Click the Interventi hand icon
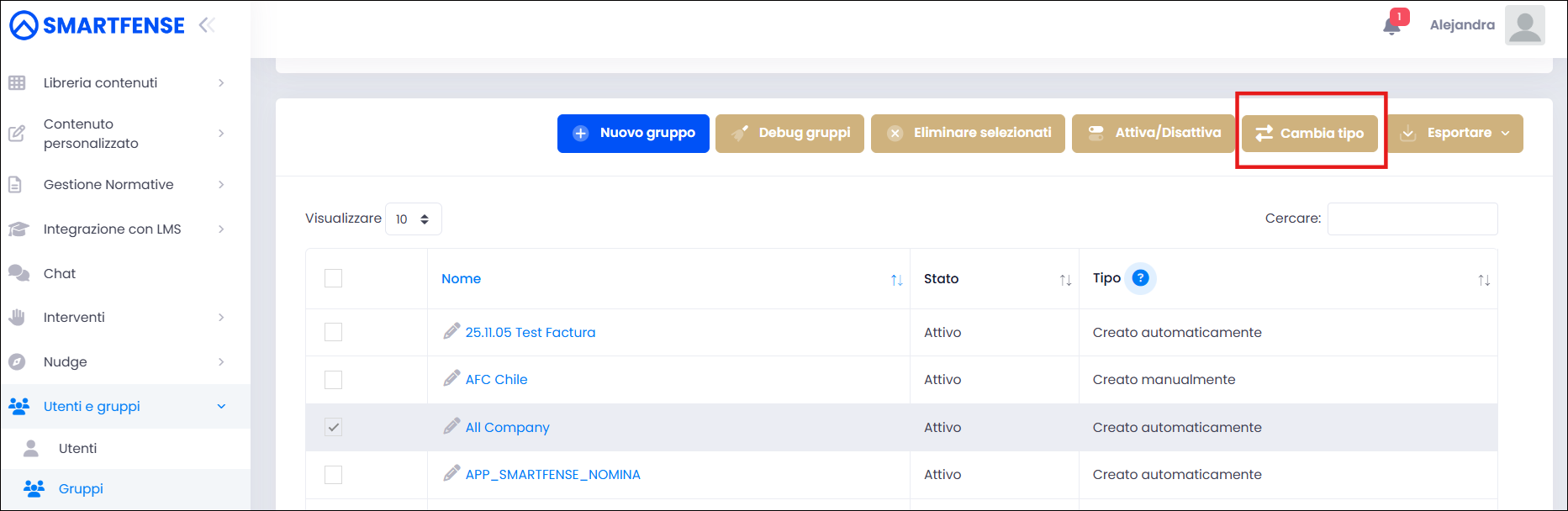This screenshot has width=1568, height=511. (x=17, y=317)
